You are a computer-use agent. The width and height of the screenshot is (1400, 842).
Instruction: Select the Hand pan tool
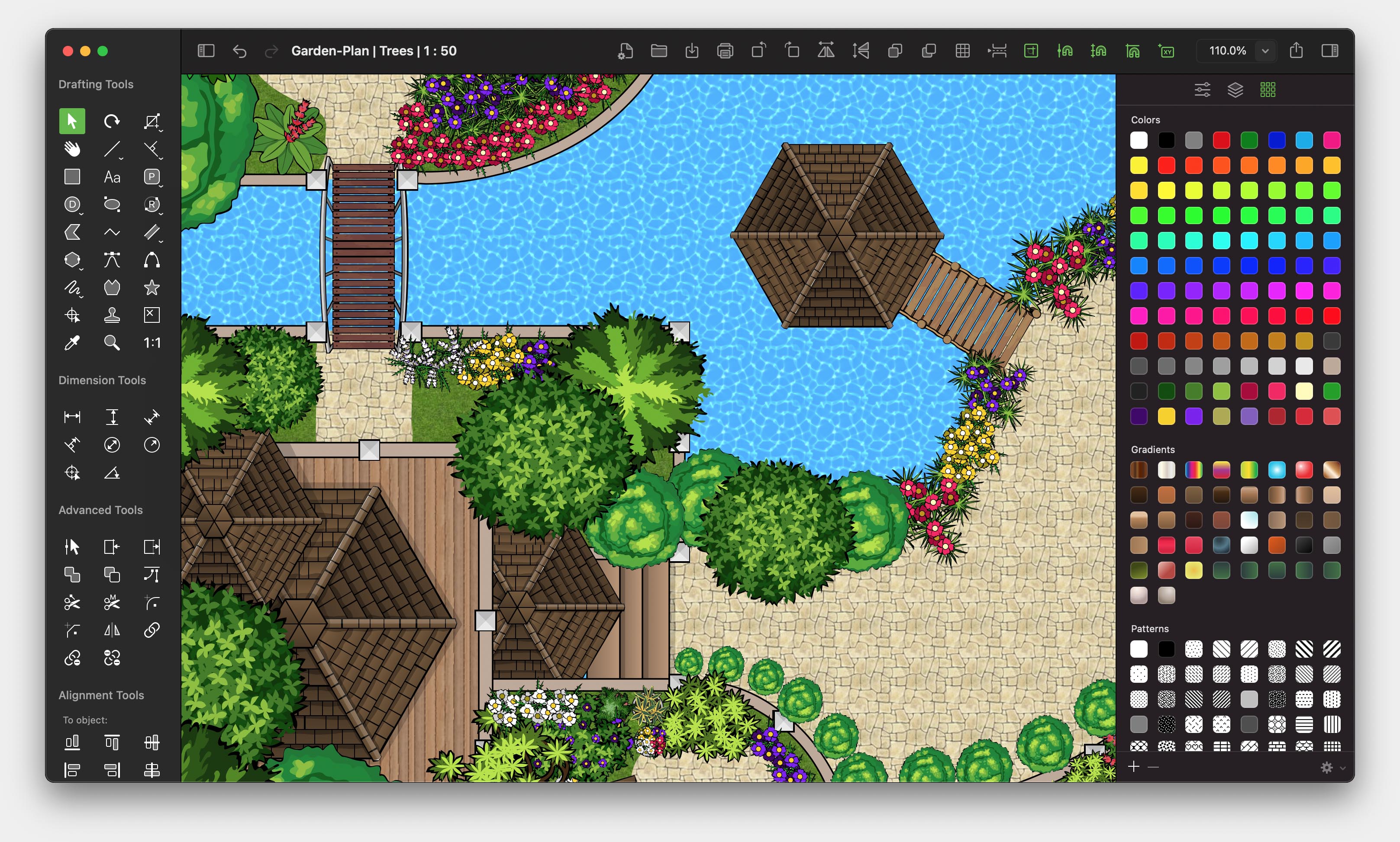(72, 149)
